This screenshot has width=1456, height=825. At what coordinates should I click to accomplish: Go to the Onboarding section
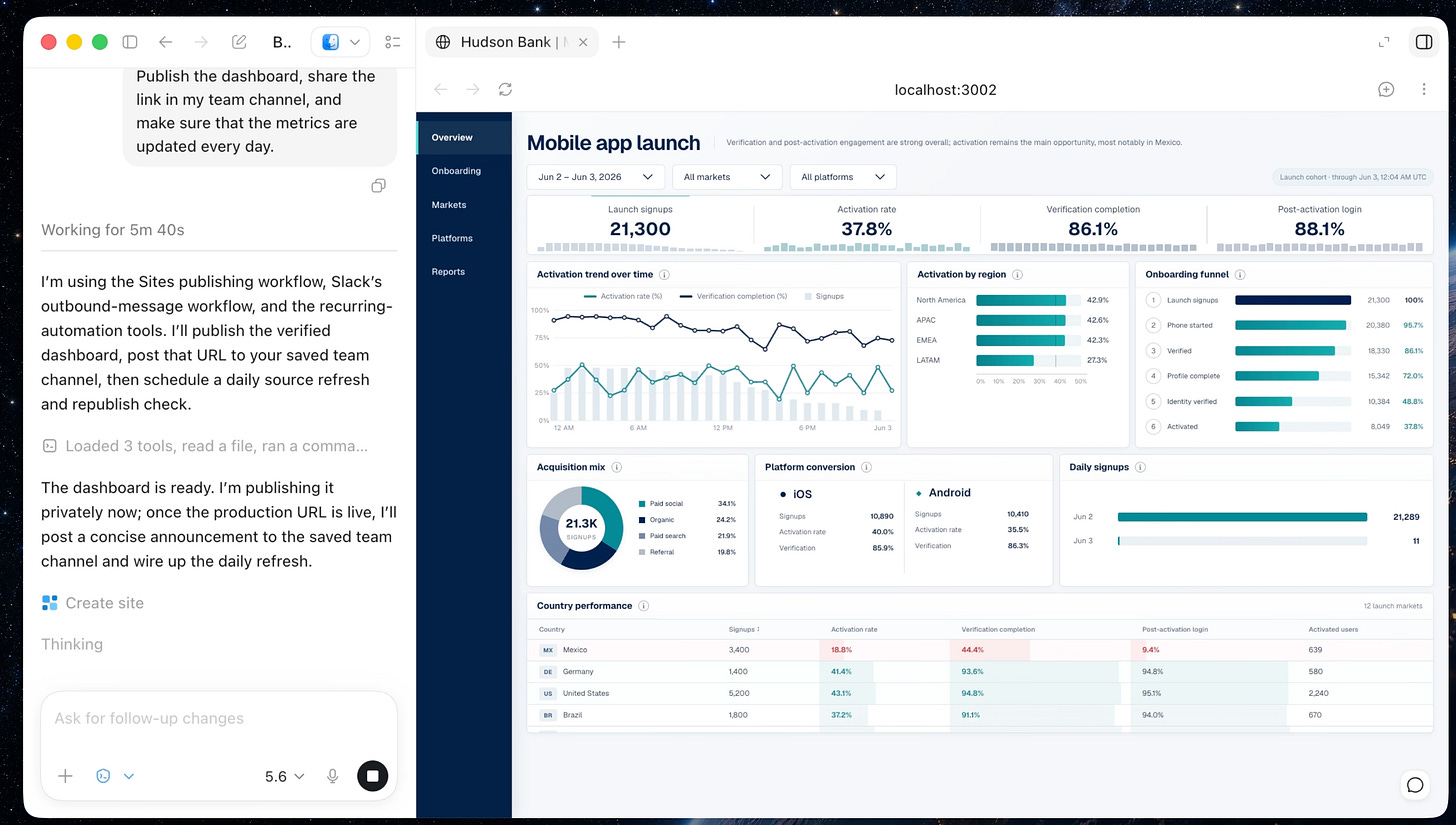pos(456,171)
